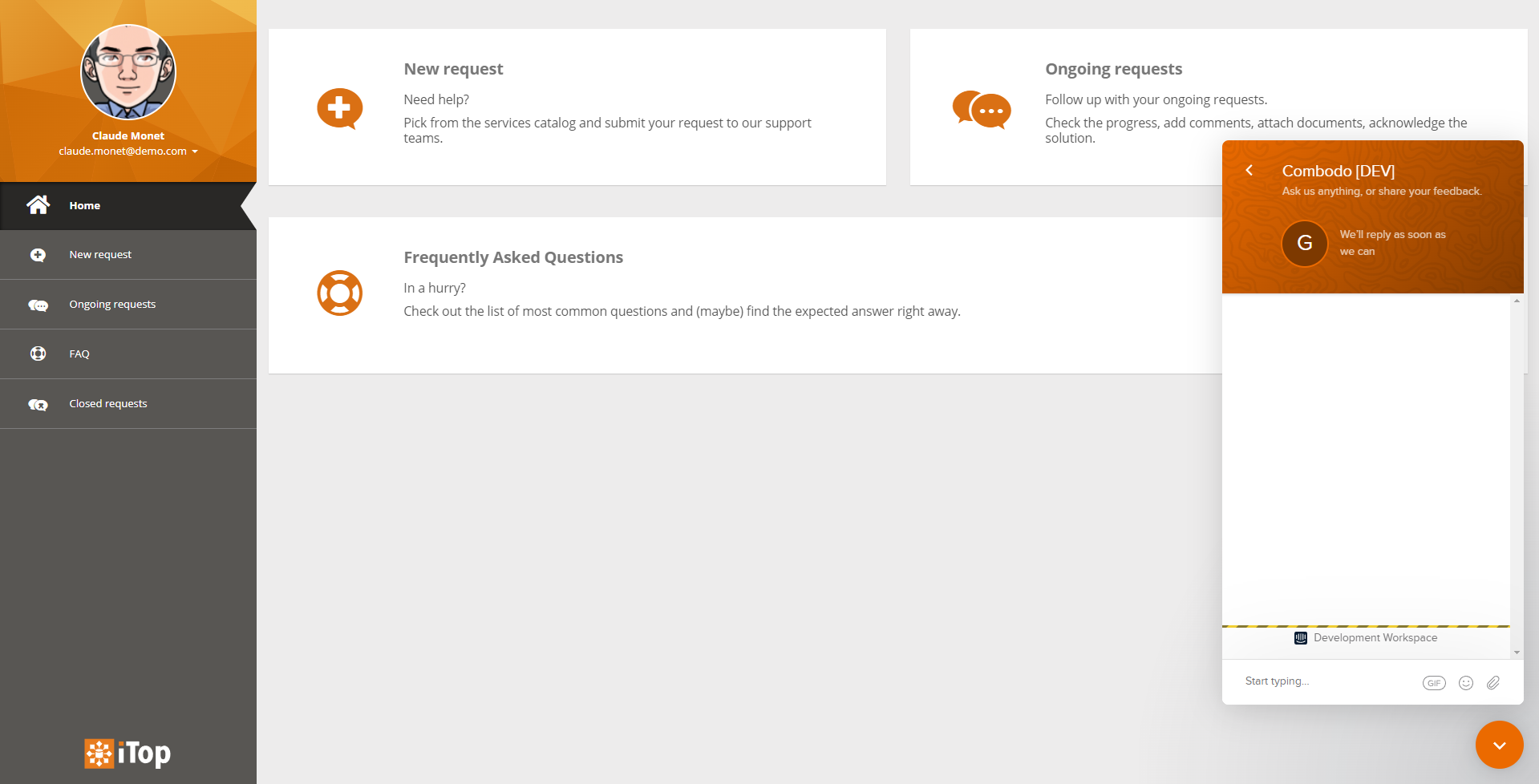Focus the Start typing message field
The height and width of the screenshot is (784, 1539).
[1323, 681]
